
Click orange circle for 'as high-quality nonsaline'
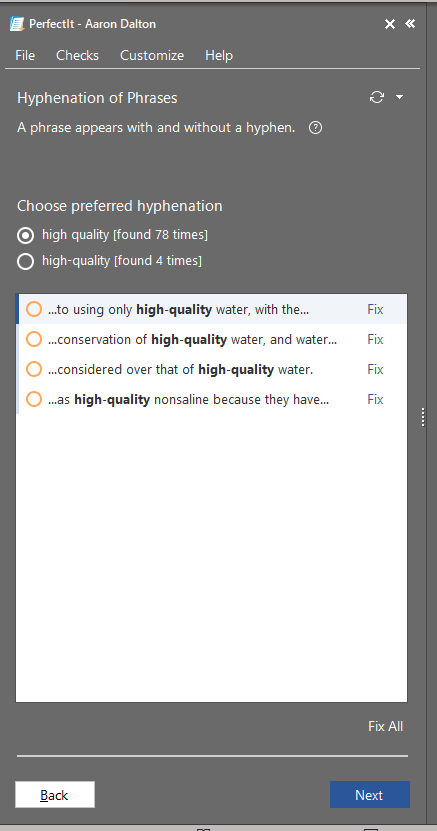coord(34,399)
